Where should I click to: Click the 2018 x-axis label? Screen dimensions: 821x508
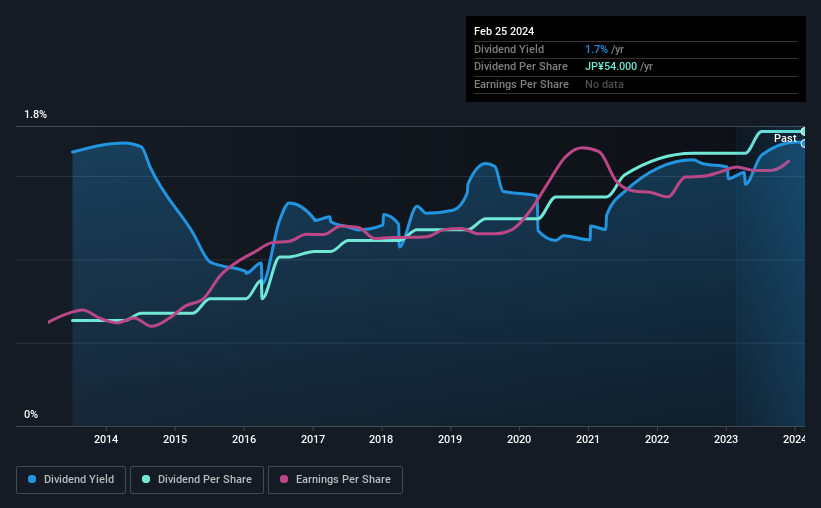(381, 439)
